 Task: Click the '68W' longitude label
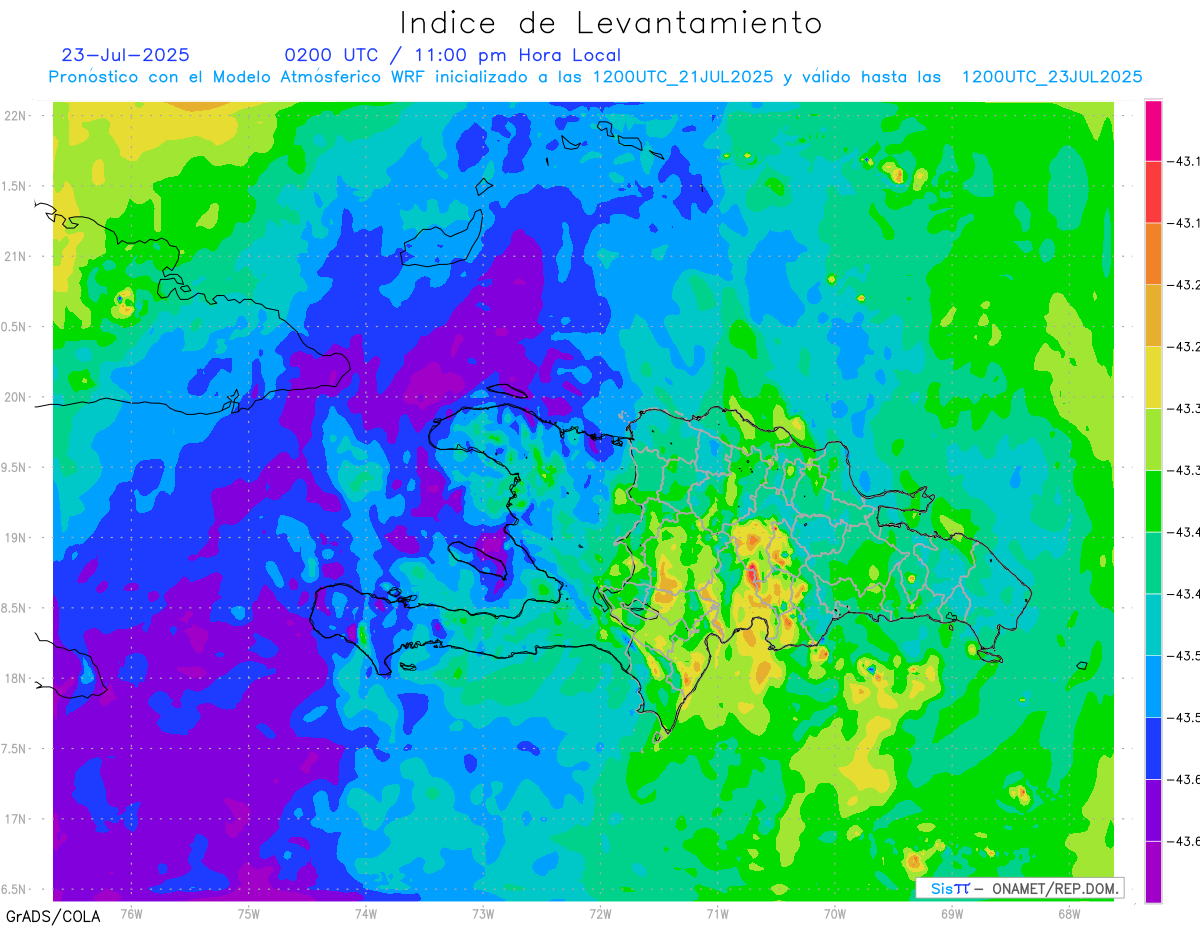tap(1068, 913)
